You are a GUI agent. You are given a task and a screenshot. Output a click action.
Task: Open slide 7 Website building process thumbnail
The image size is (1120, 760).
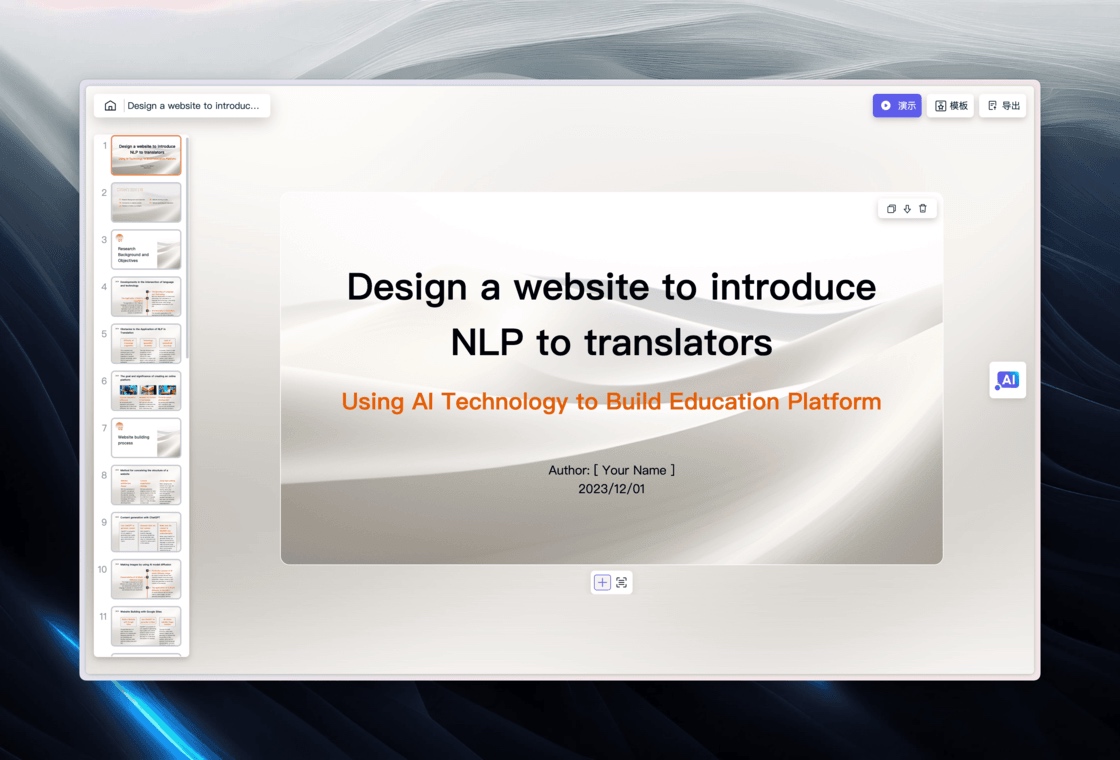click(x=146, y=438)
